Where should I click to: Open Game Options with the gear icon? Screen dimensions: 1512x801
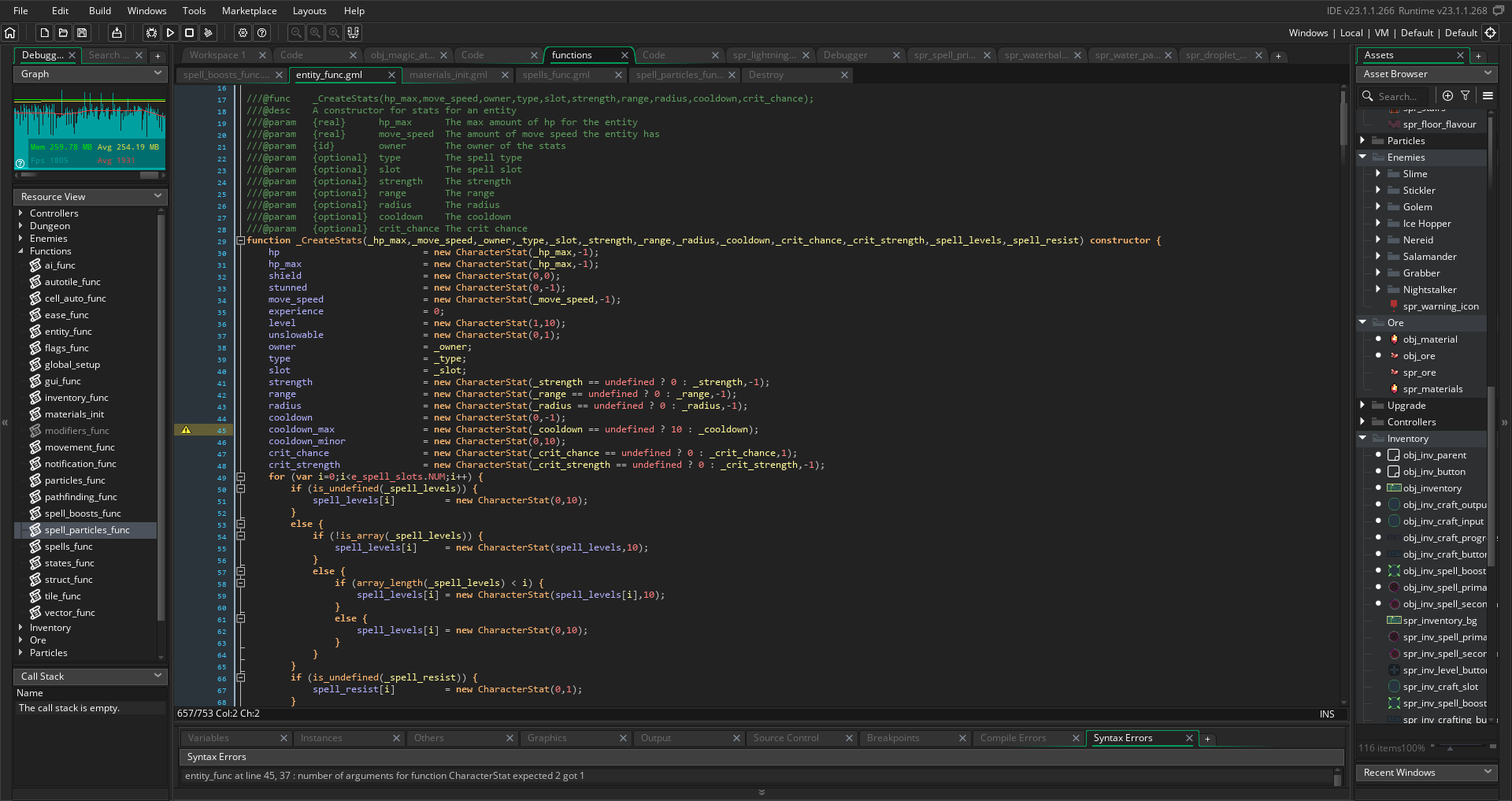click(243, 33)
